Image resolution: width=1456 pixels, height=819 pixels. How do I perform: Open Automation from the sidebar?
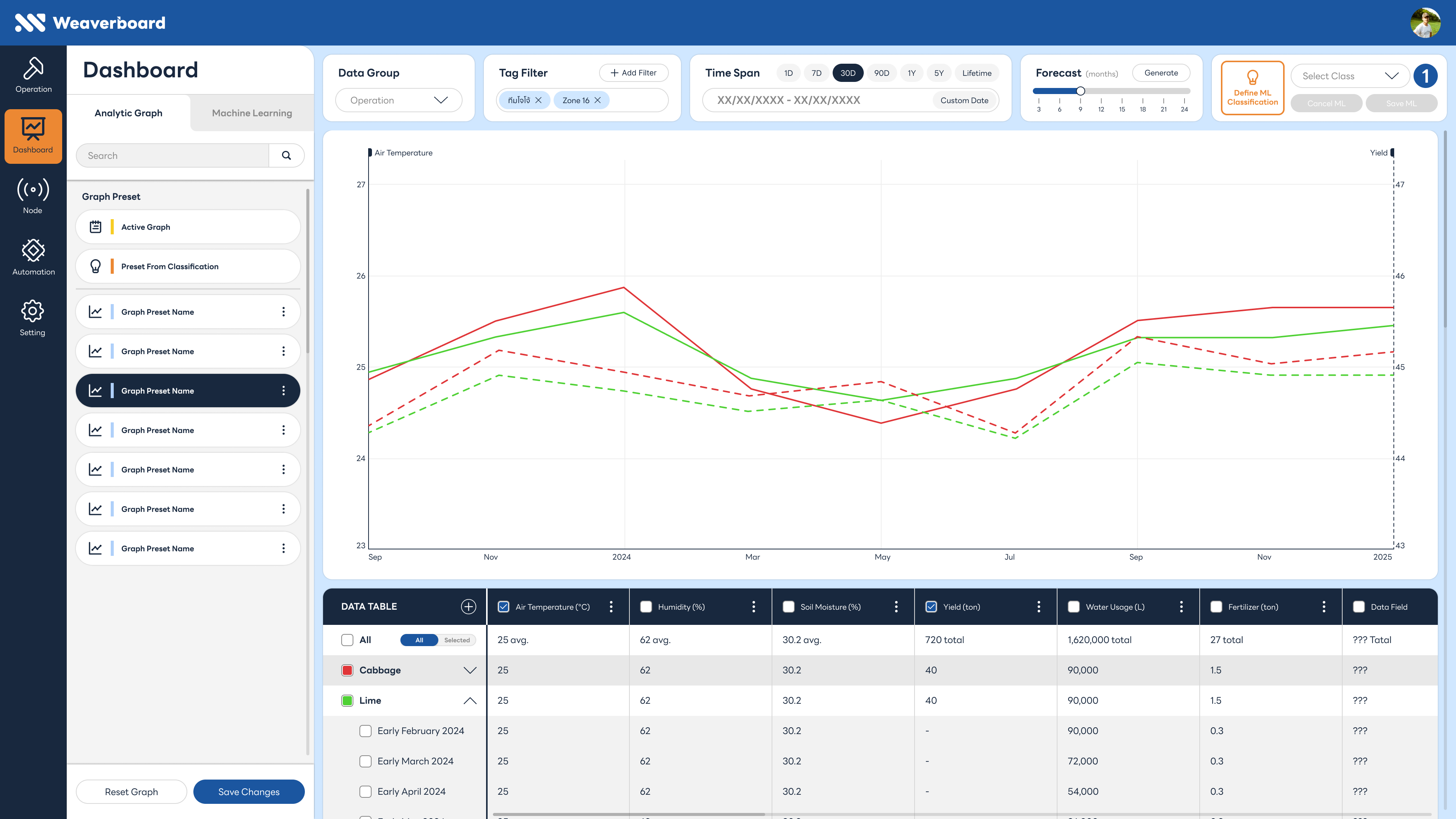(33, 257)
